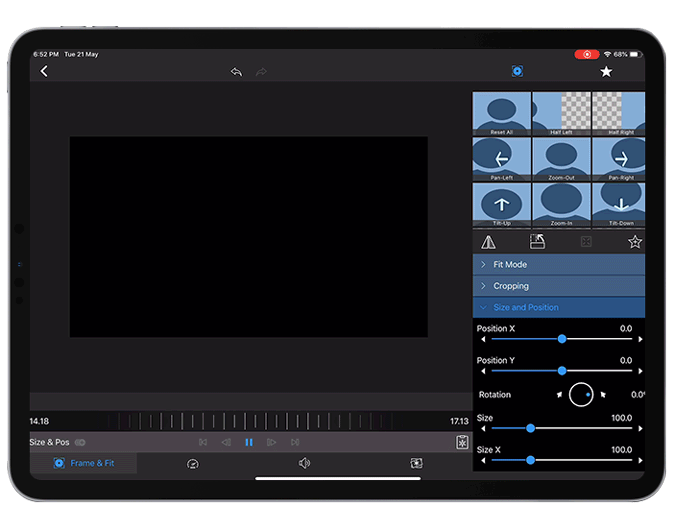This screenshot has width=675, height=530.
Task: Click the Position X value 0.0
Action: [x=626, y=329]
